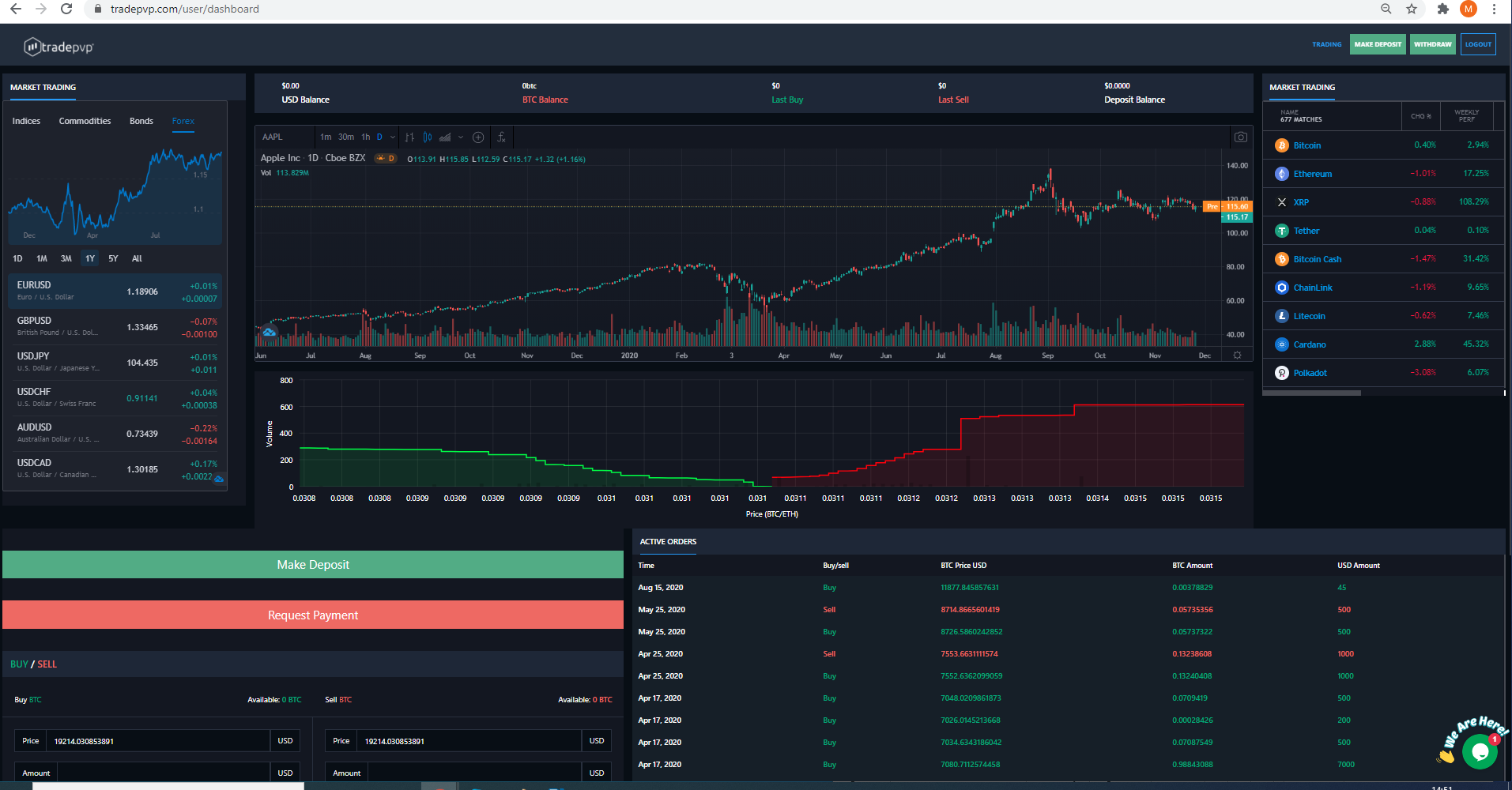Image resolution: width=1512 pixels, height=790 pixels.
Task: Set chart interval to 1h
Action: 366,137
